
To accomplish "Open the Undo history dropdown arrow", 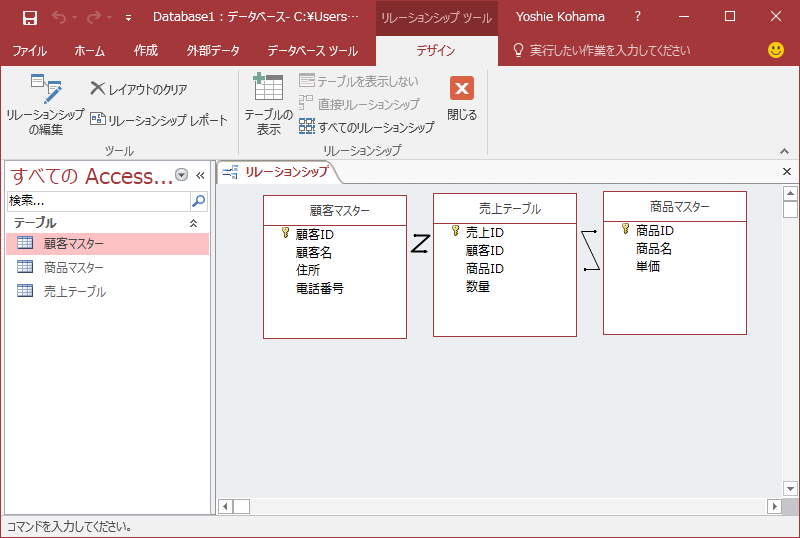I will coord(74,18).
